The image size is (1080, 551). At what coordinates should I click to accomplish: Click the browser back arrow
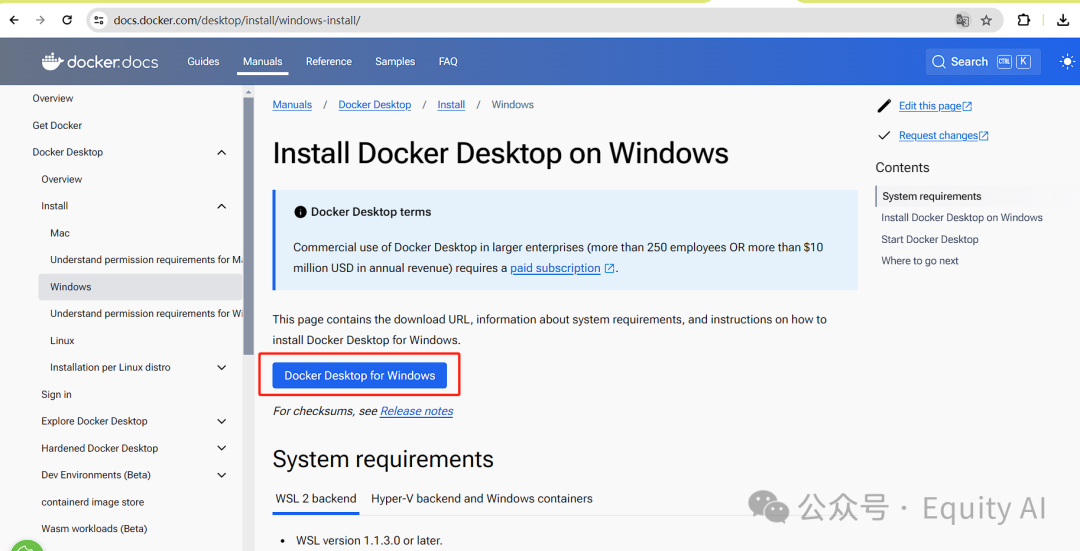14,20
